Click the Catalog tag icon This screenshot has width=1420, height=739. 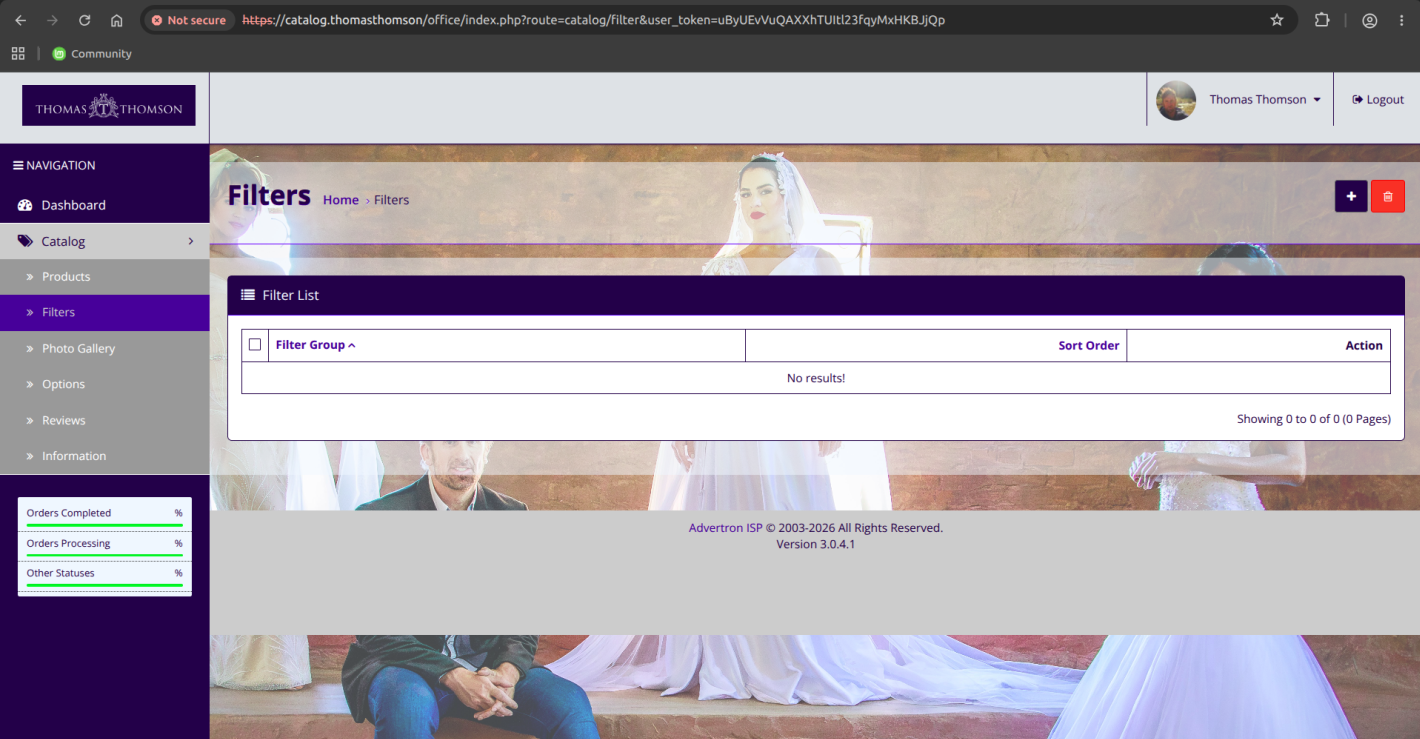click(25, 241)
